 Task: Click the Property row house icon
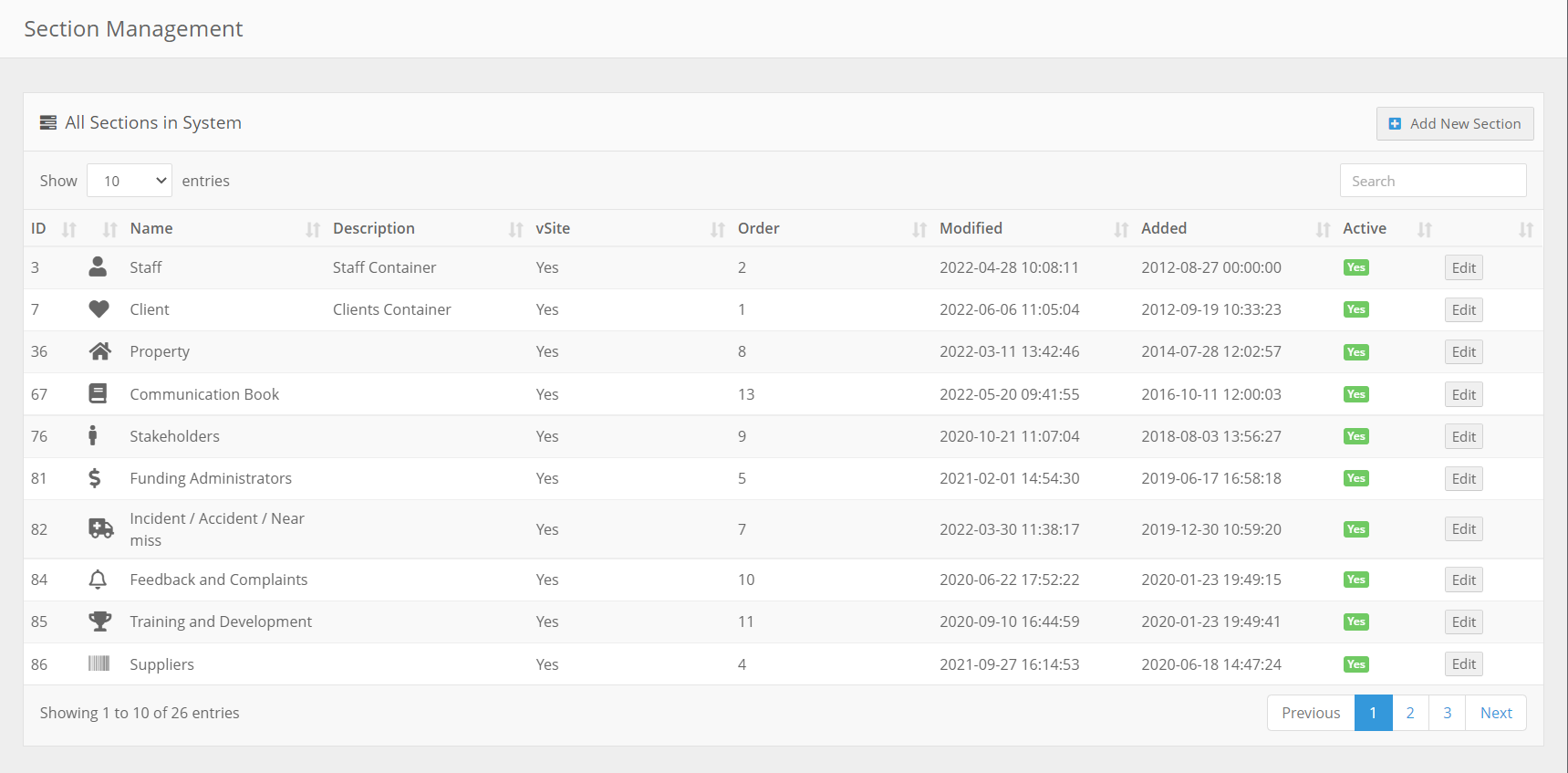pos(99,351)
